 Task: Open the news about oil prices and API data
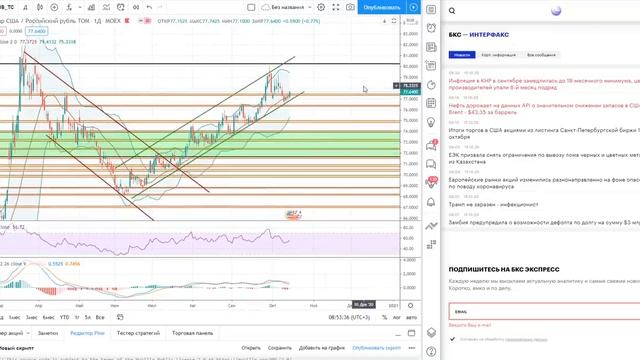(544, 109)
